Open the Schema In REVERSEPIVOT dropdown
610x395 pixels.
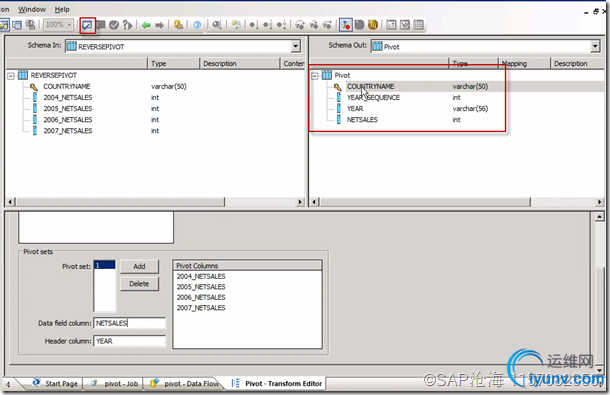pyautogui.click(x=296, y=46)
